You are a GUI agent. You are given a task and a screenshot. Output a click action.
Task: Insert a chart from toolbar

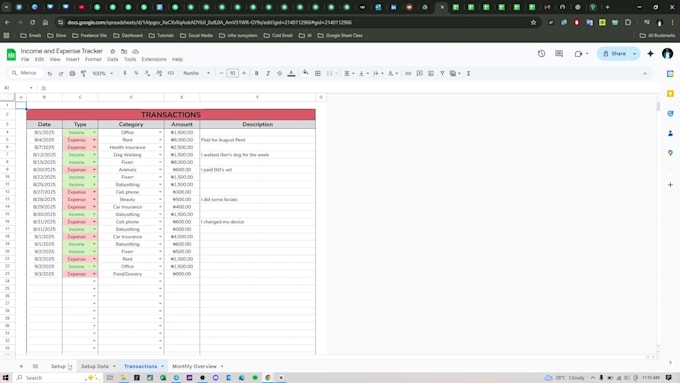click(x=431, y=73)
